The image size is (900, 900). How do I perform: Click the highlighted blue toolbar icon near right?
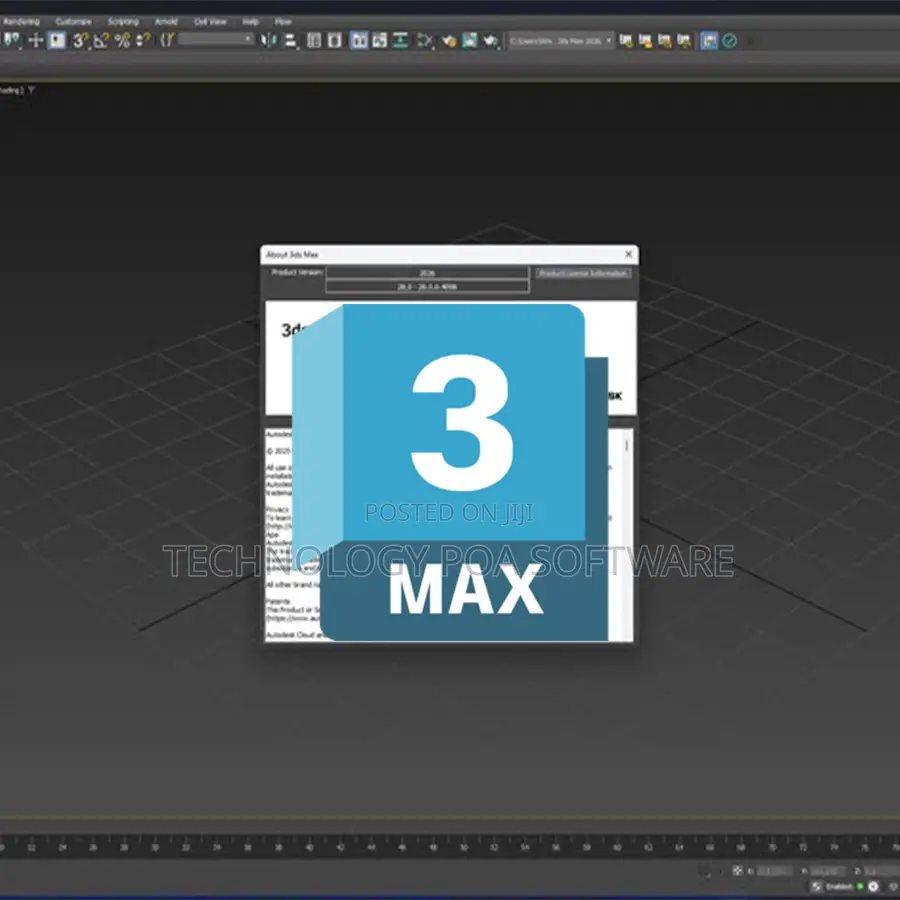pyautogui.click(x=709, y=41)
